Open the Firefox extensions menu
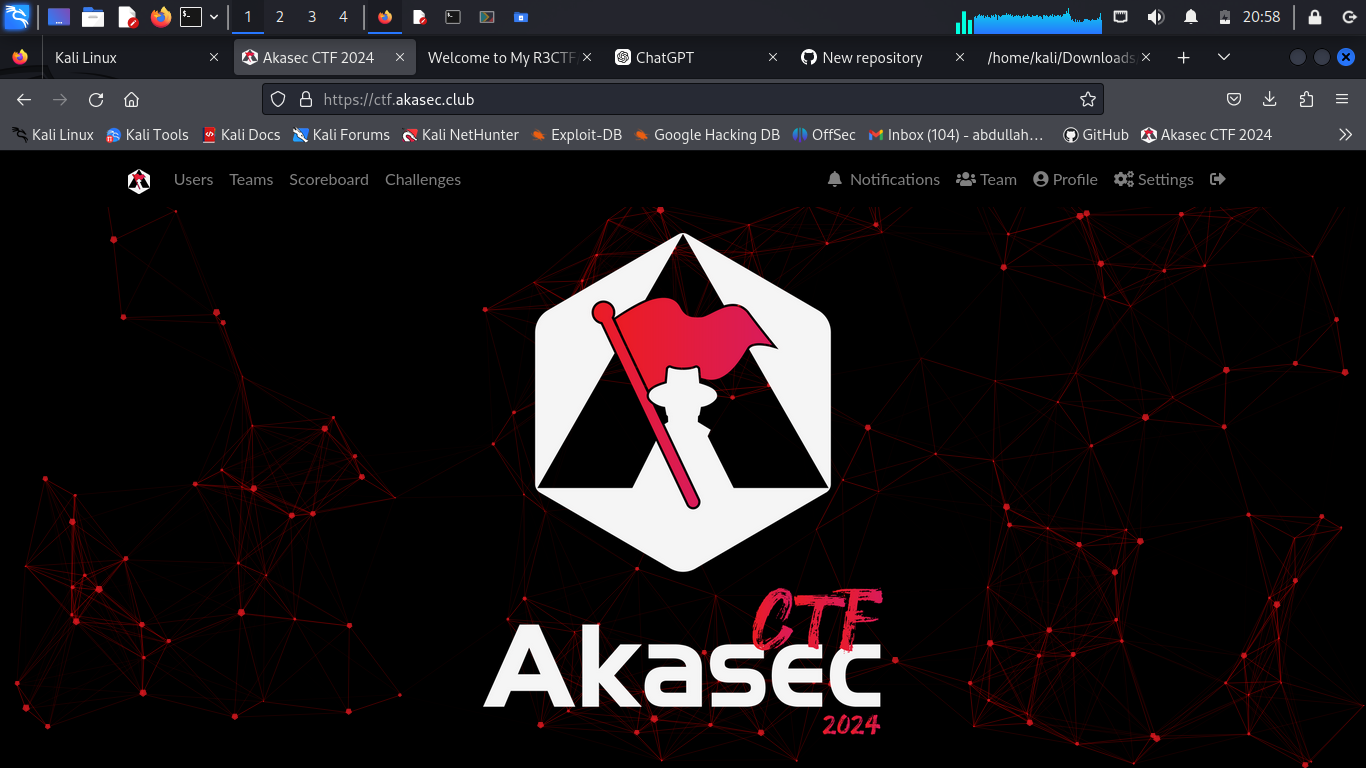 [x=1306, y=99]
